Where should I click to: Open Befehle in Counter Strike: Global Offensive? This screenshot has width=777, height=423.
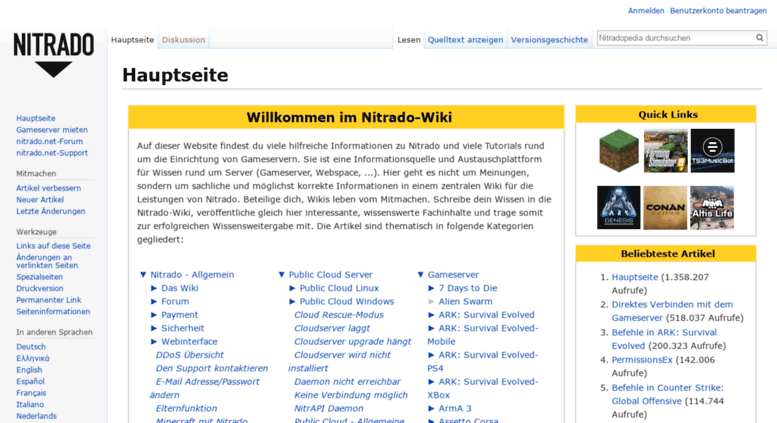[x=667, y=394]
